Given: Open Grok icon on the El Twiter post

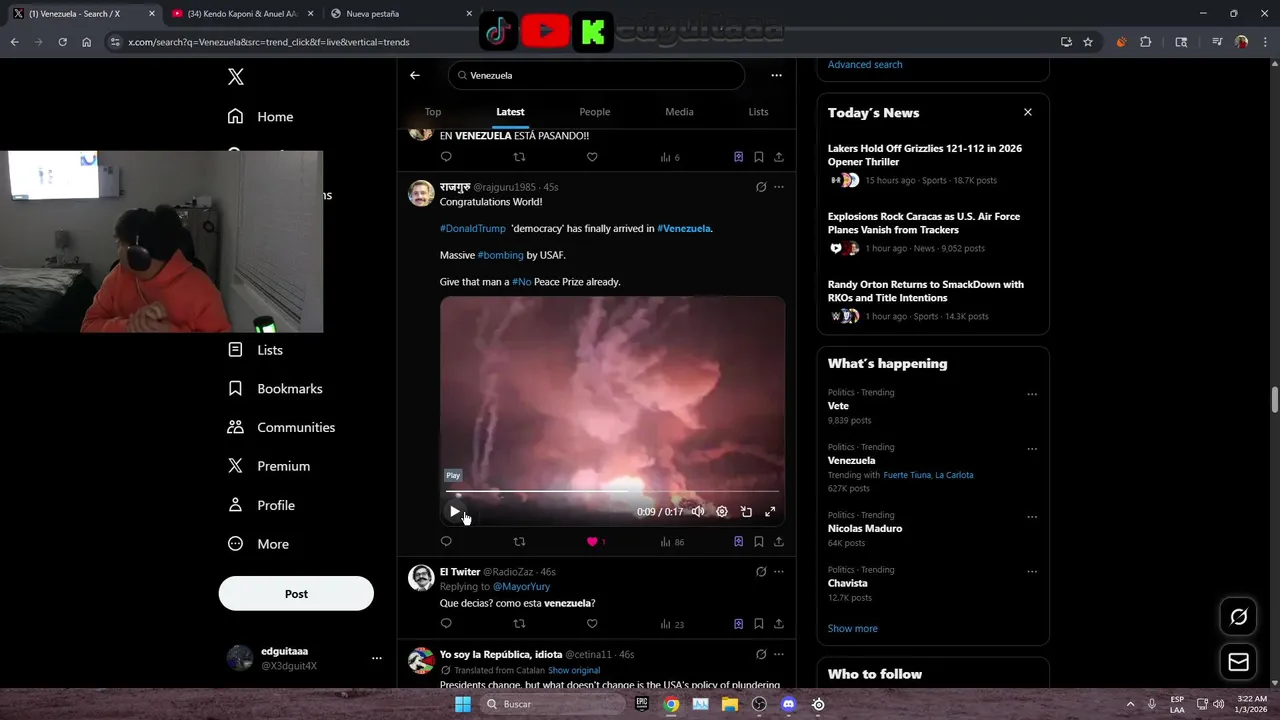Looking at the screenshot, I should coord(761,572).
